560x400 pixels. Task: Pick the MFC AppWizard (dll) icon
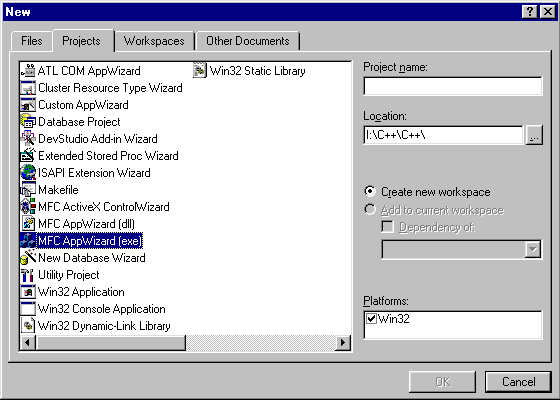point(28,224)
